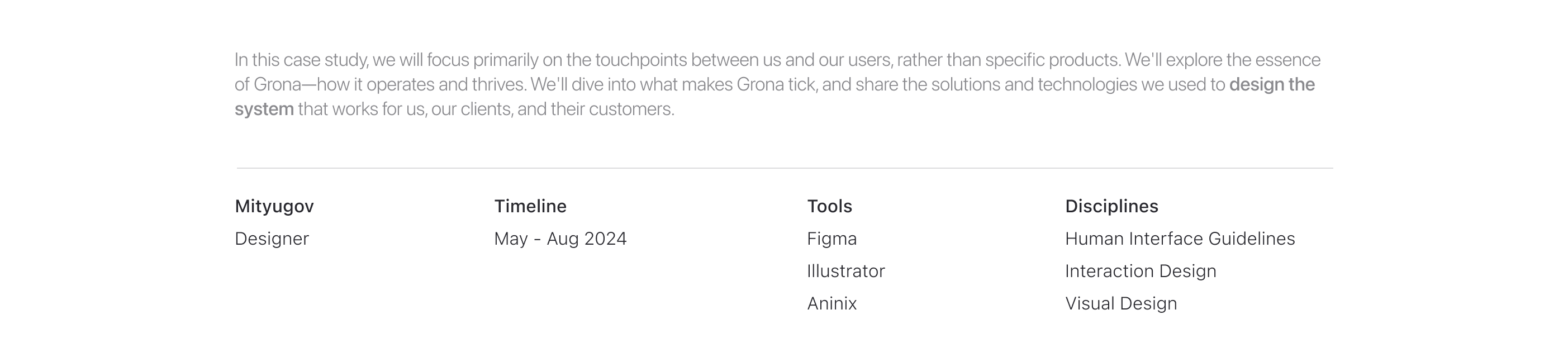Click the horizontal divider line

click(x=784, y=168)
